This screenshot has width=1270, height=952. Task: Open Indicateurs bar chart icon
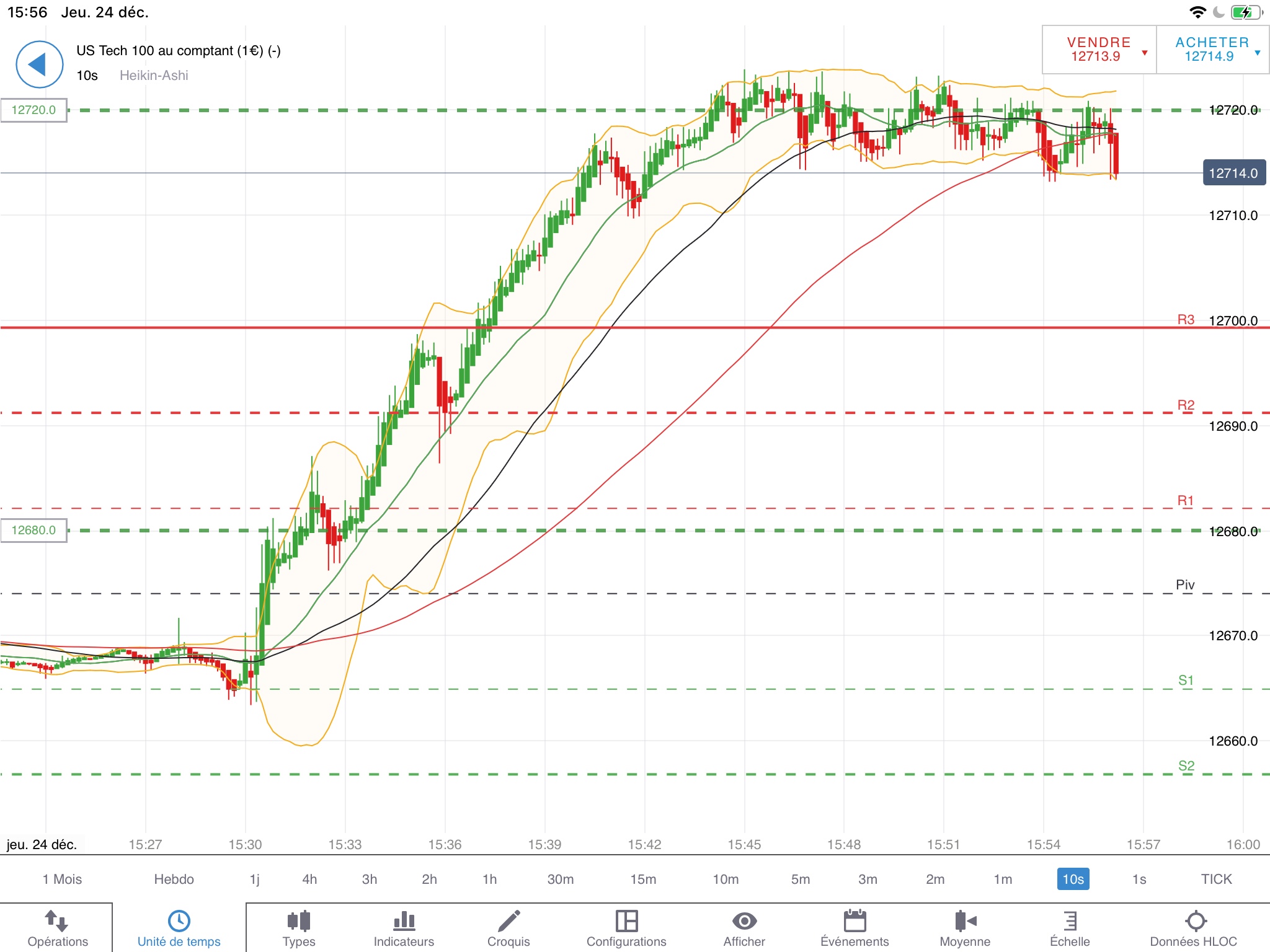404,921
